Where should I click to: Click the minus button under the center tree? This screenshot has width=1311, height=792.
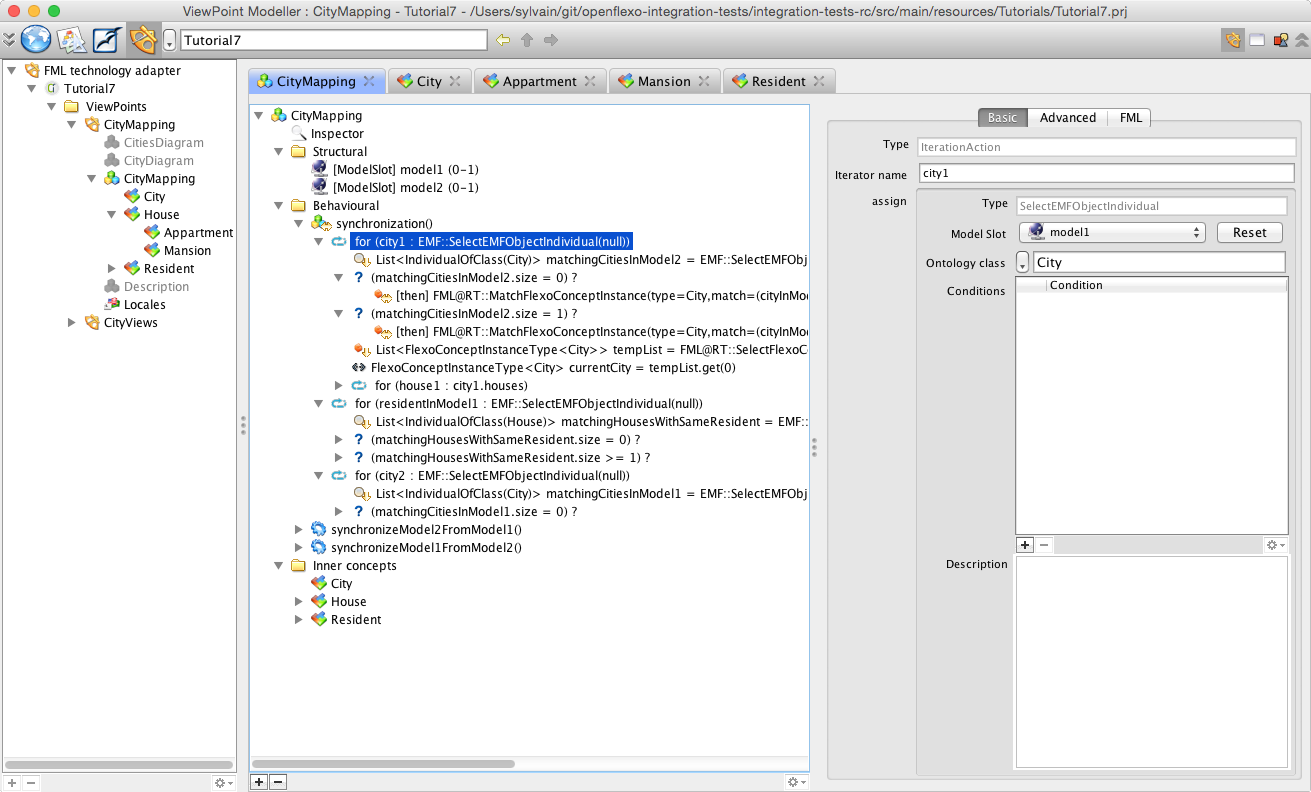[x=278, y=782]
